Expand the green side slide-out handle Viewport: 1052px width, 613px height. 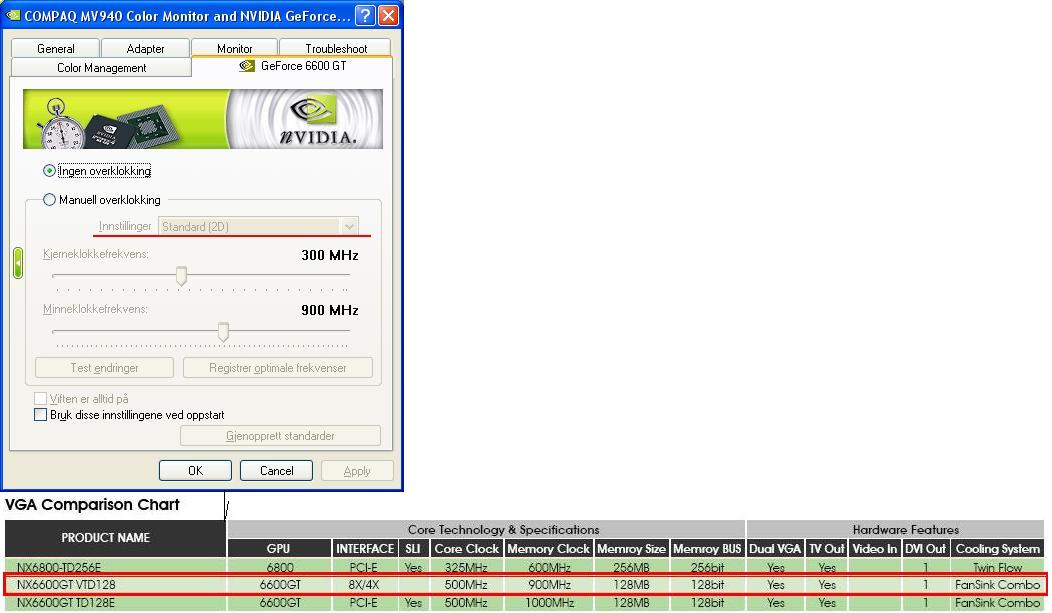tap(18, 262)
